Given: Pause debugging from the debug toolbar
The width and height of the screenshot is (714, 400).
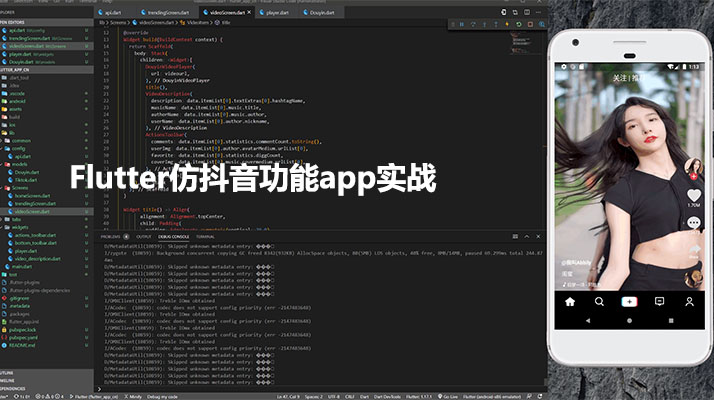Looking at the screenshot, I should (x=461, y=24).
